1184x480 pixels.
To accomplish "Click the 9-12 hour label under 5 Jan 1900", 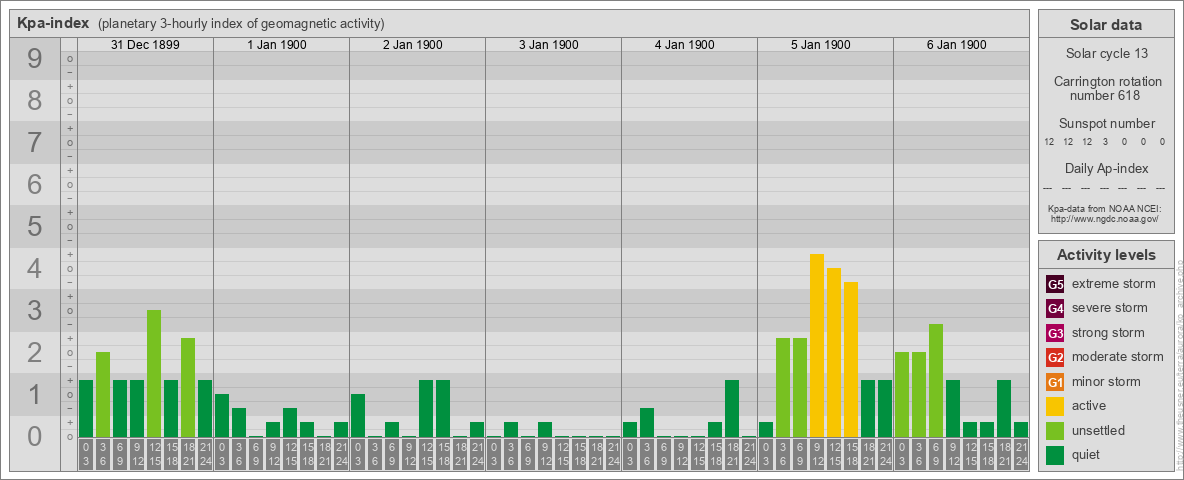I will (817, 455).
